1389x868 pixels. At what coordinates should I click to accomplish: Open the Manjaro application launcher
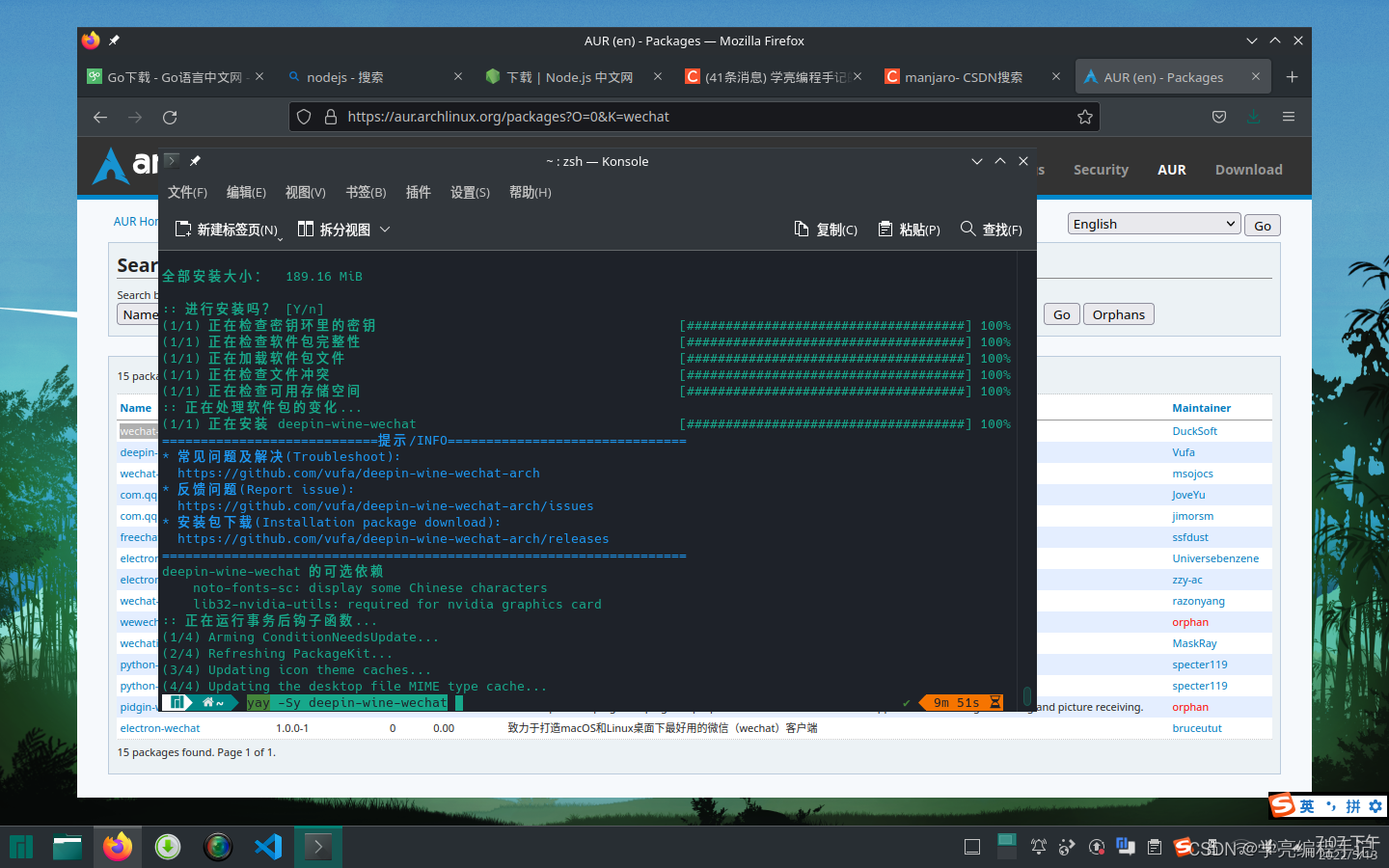21,847
